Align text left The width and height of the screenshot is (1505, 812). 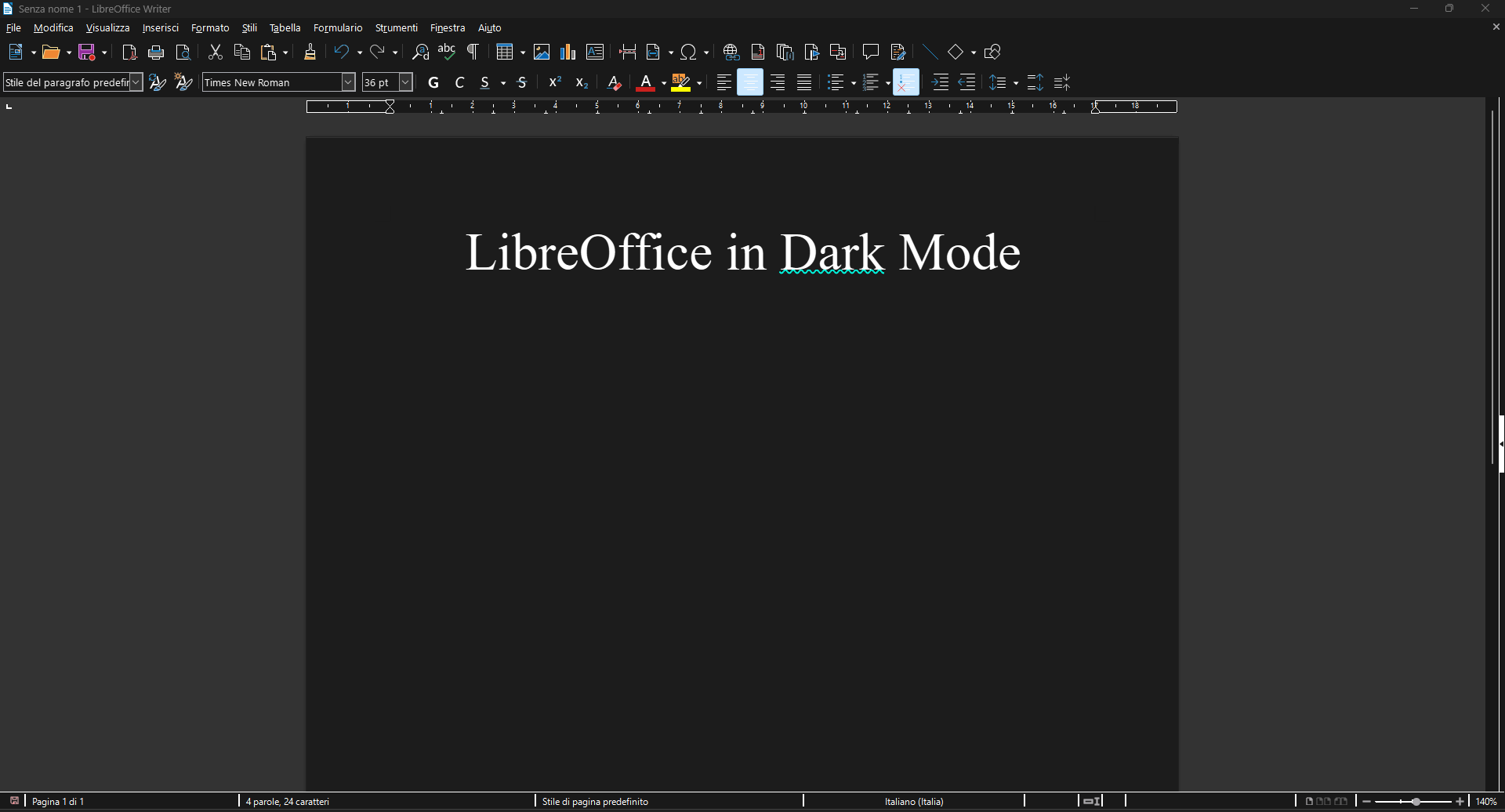coord(724,83)
